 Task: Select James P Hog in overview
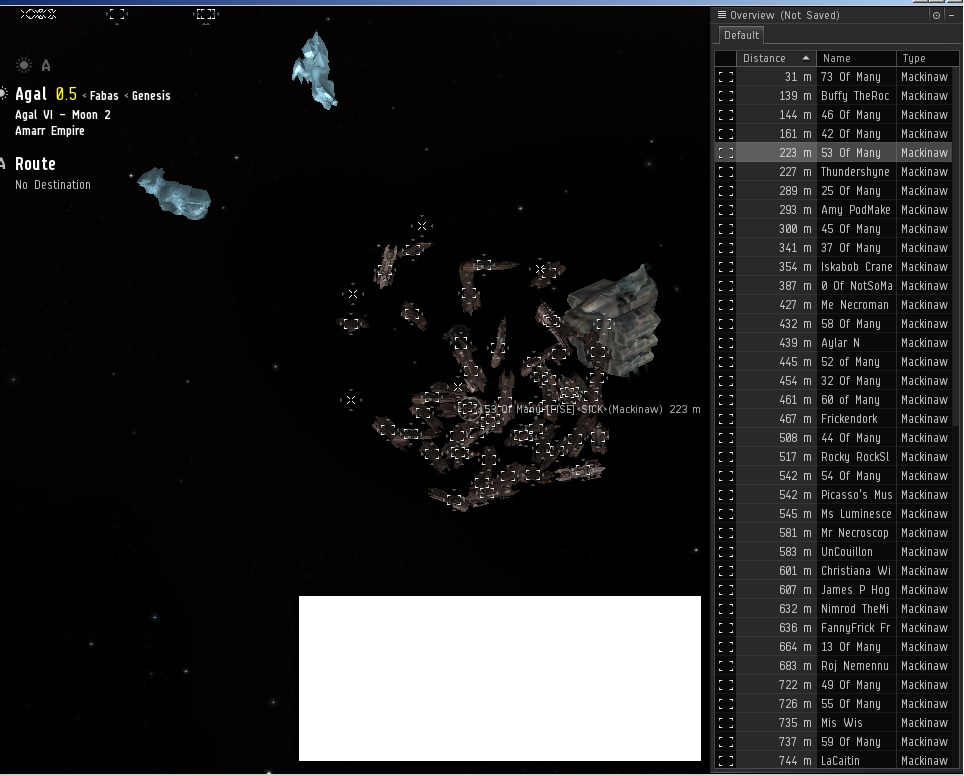833,590
